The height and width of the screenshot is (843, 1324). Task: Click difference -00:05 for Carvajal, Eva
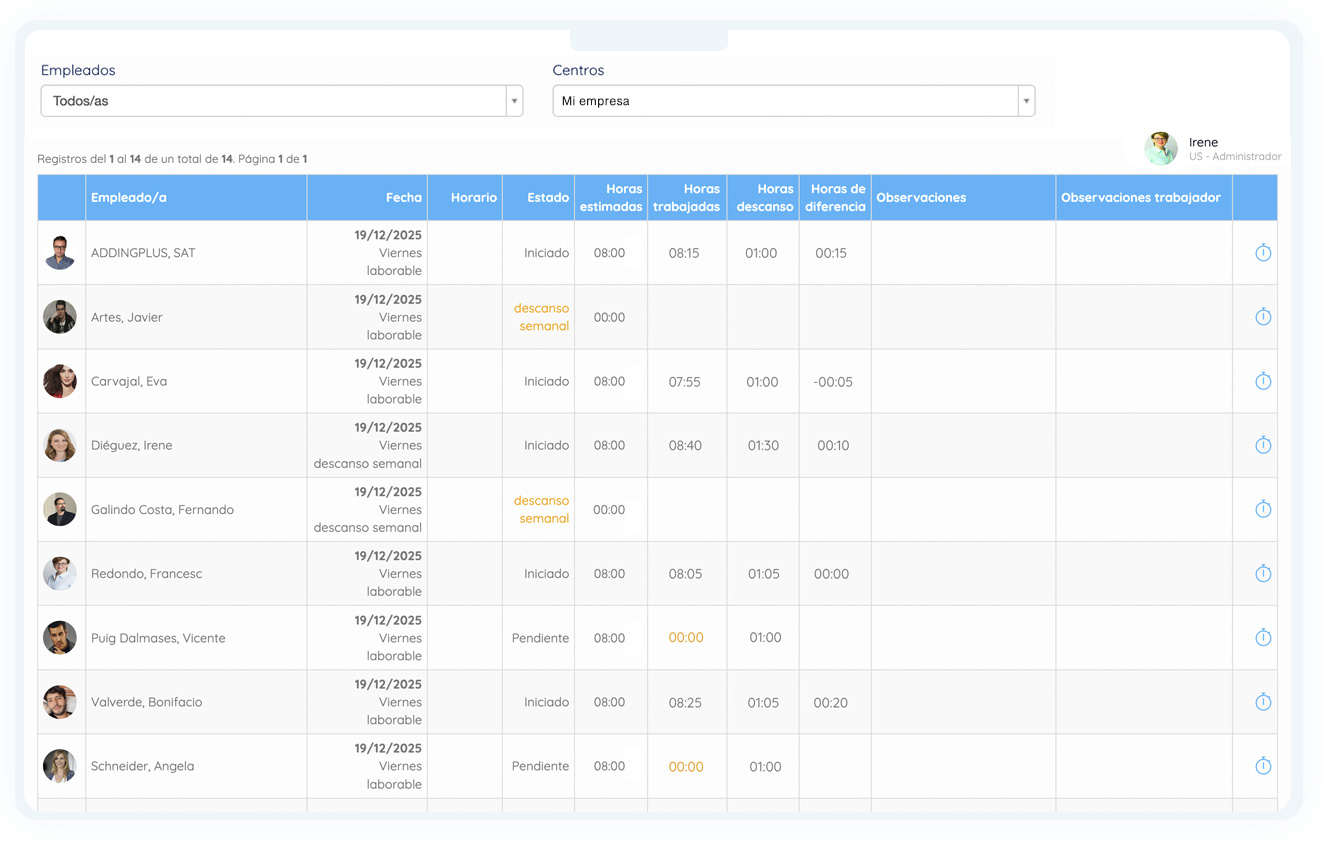pos(833,381)
